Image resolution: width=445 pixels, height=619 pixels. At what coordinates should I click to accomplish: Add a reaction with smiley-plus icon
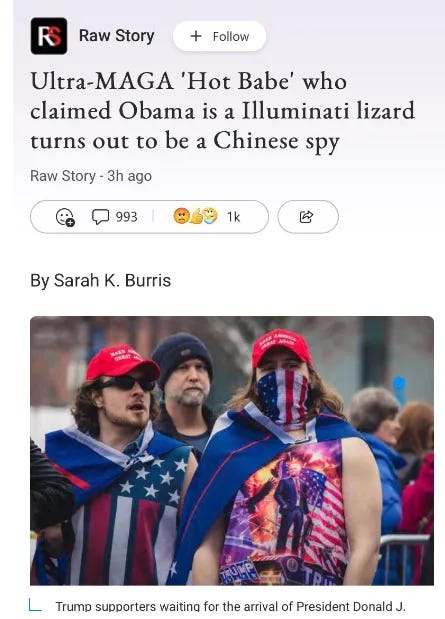point(65,217)
